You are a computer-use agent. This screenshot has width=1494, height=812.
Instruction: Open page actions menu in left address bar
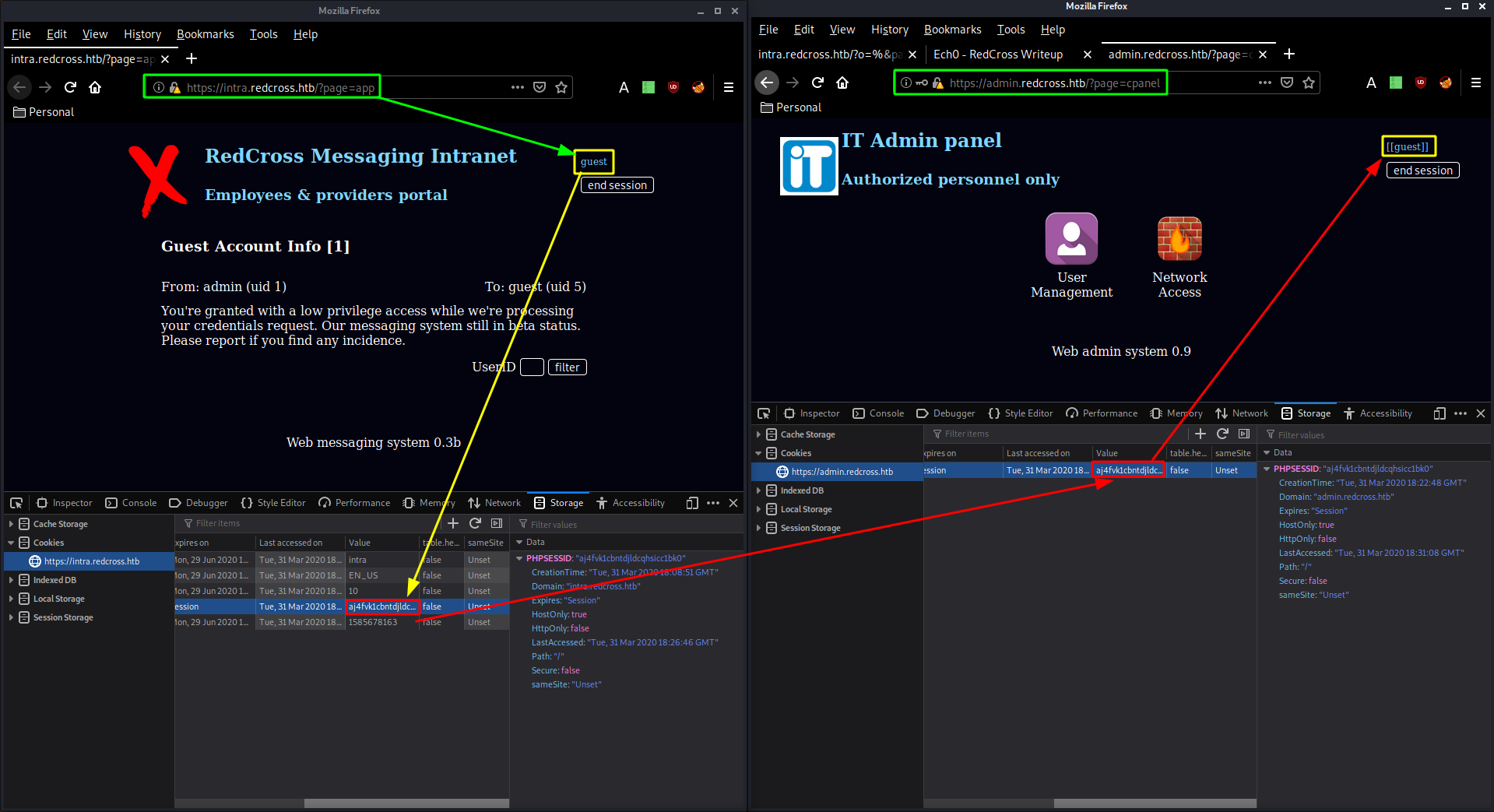pos(518,87)
